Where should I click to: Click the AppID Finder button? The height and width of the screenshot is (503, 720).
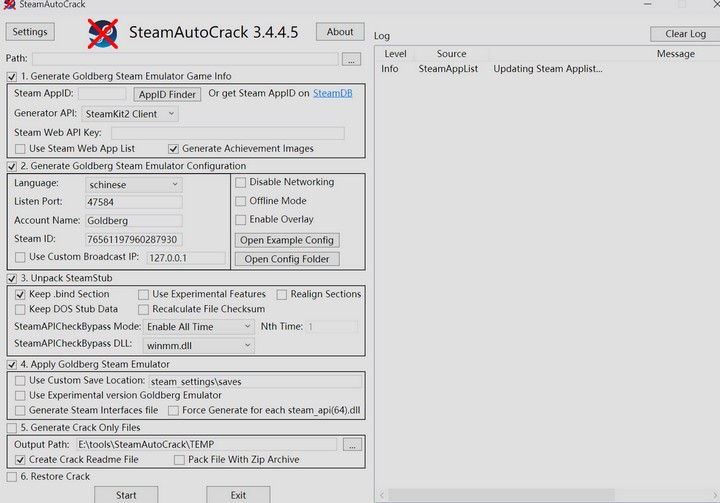click(x=167, y=94)
